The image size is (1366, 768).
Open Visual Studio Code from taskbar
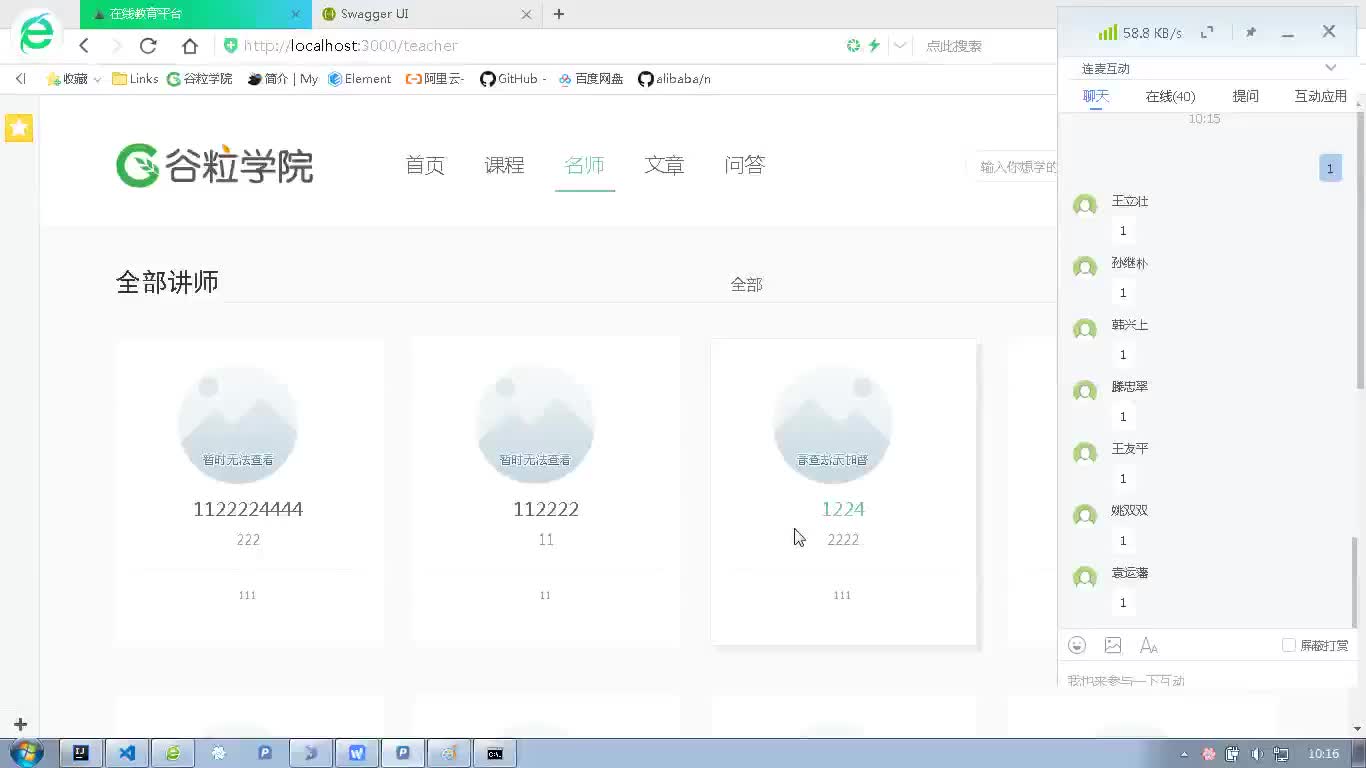click(127, 753)
